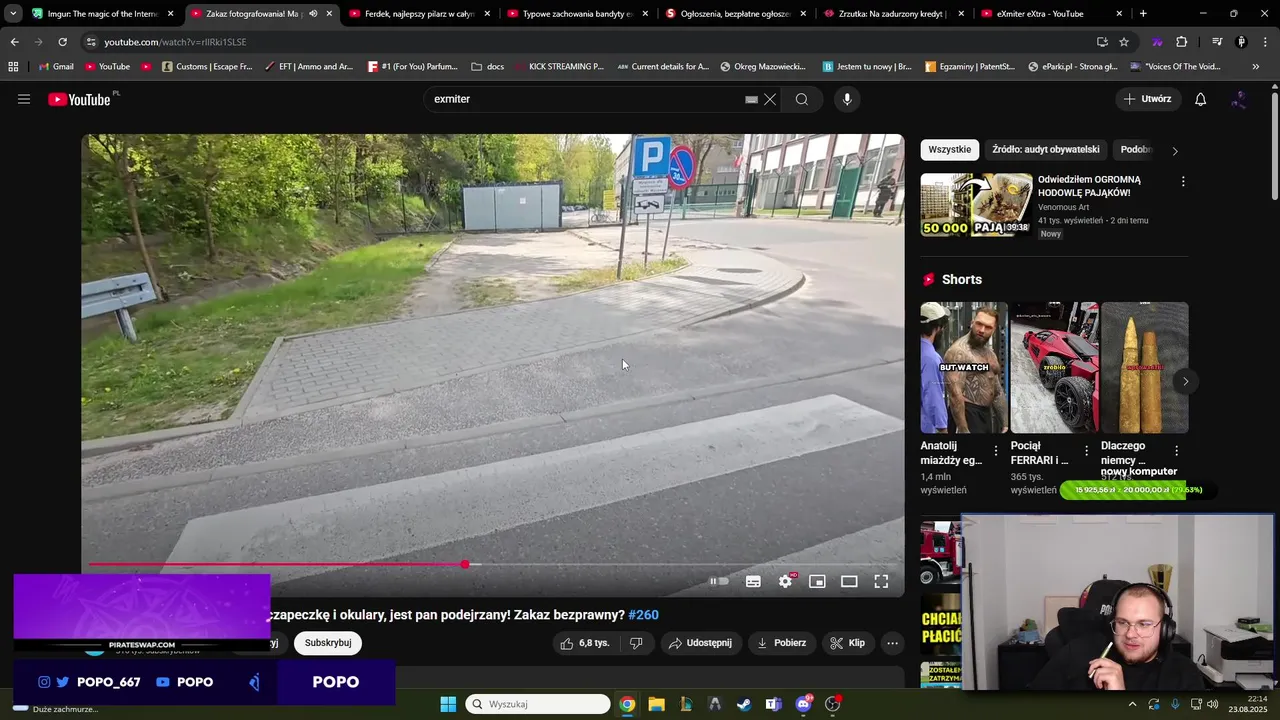Open File Explorer from the taskbar
The width and height of the screenshot is (1280, 720).
[656, 704]
